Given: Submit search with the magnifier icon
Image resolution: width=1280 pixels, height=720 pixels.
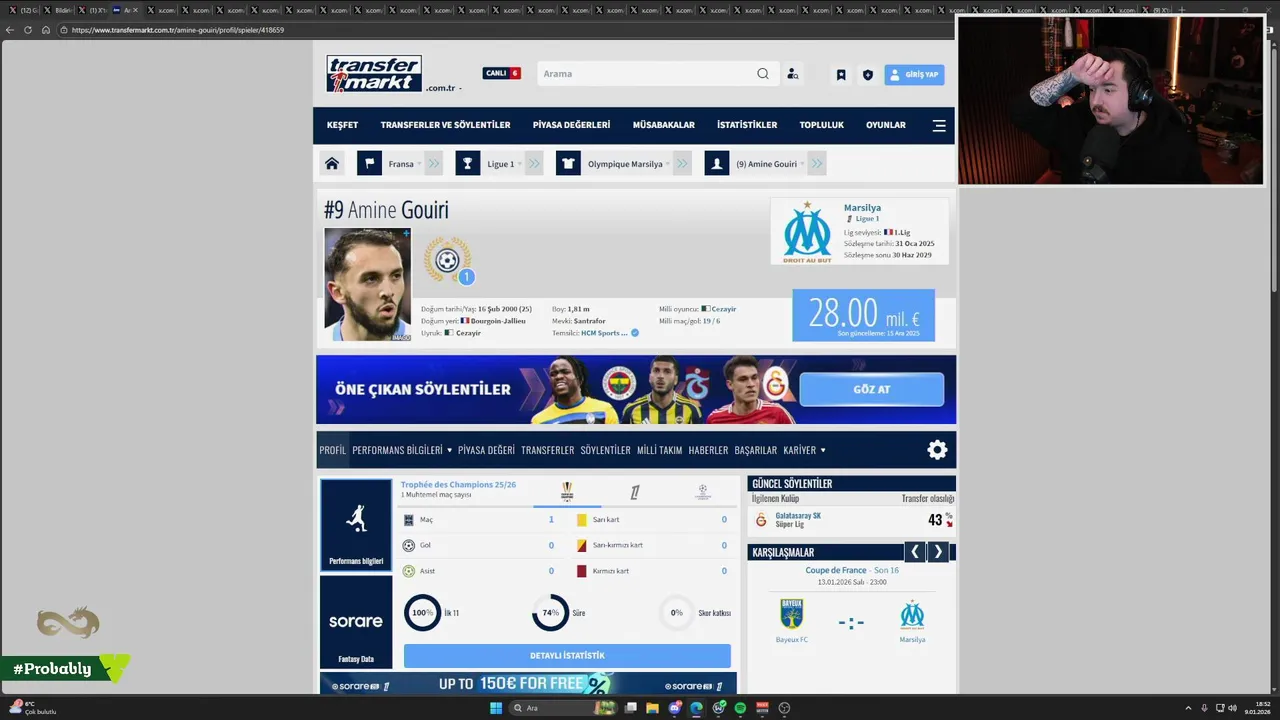Looking at the screenshot, I should [x=763, y=73].
